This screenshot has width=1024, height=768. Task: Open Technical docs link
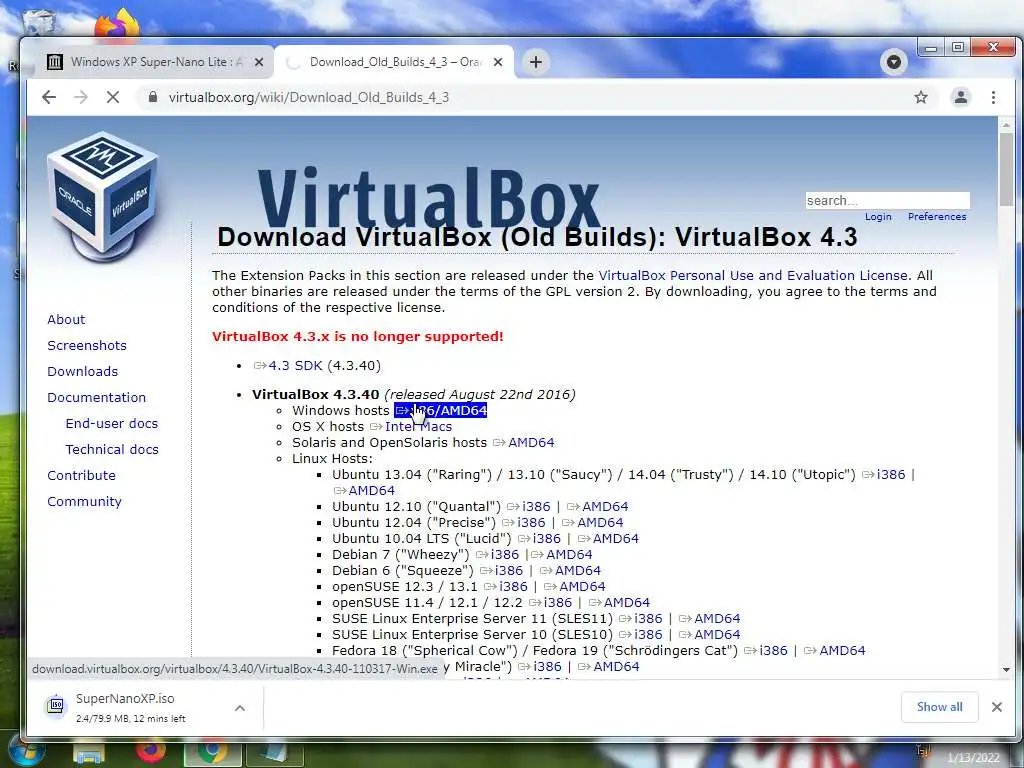(x=112, y=449)
